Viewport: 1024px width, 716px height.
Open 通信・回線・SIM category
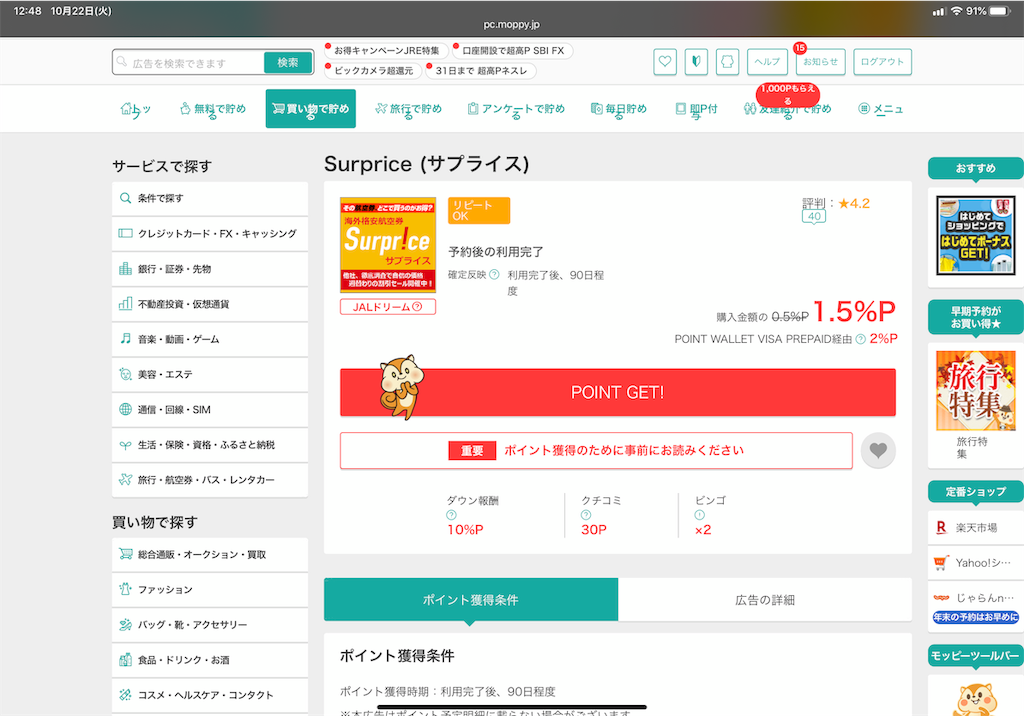(210, 410)
